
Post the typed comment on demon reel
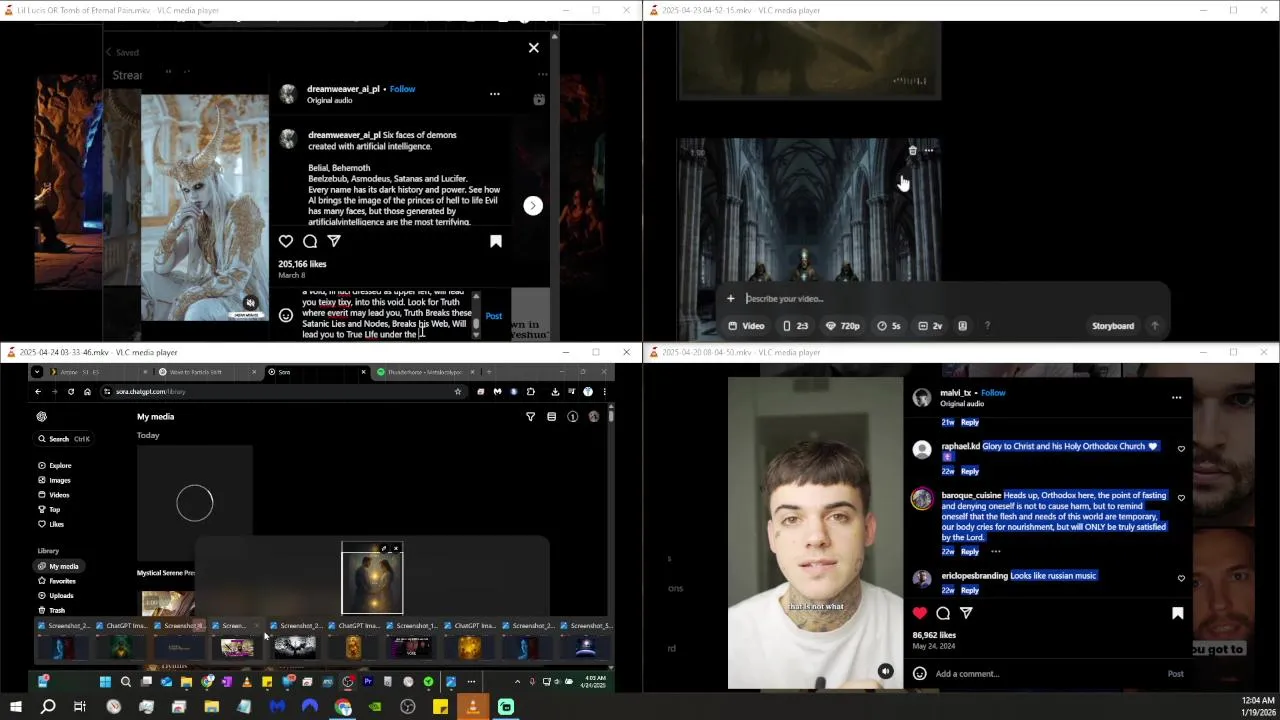pyautogui.click(x=494, y=316)
